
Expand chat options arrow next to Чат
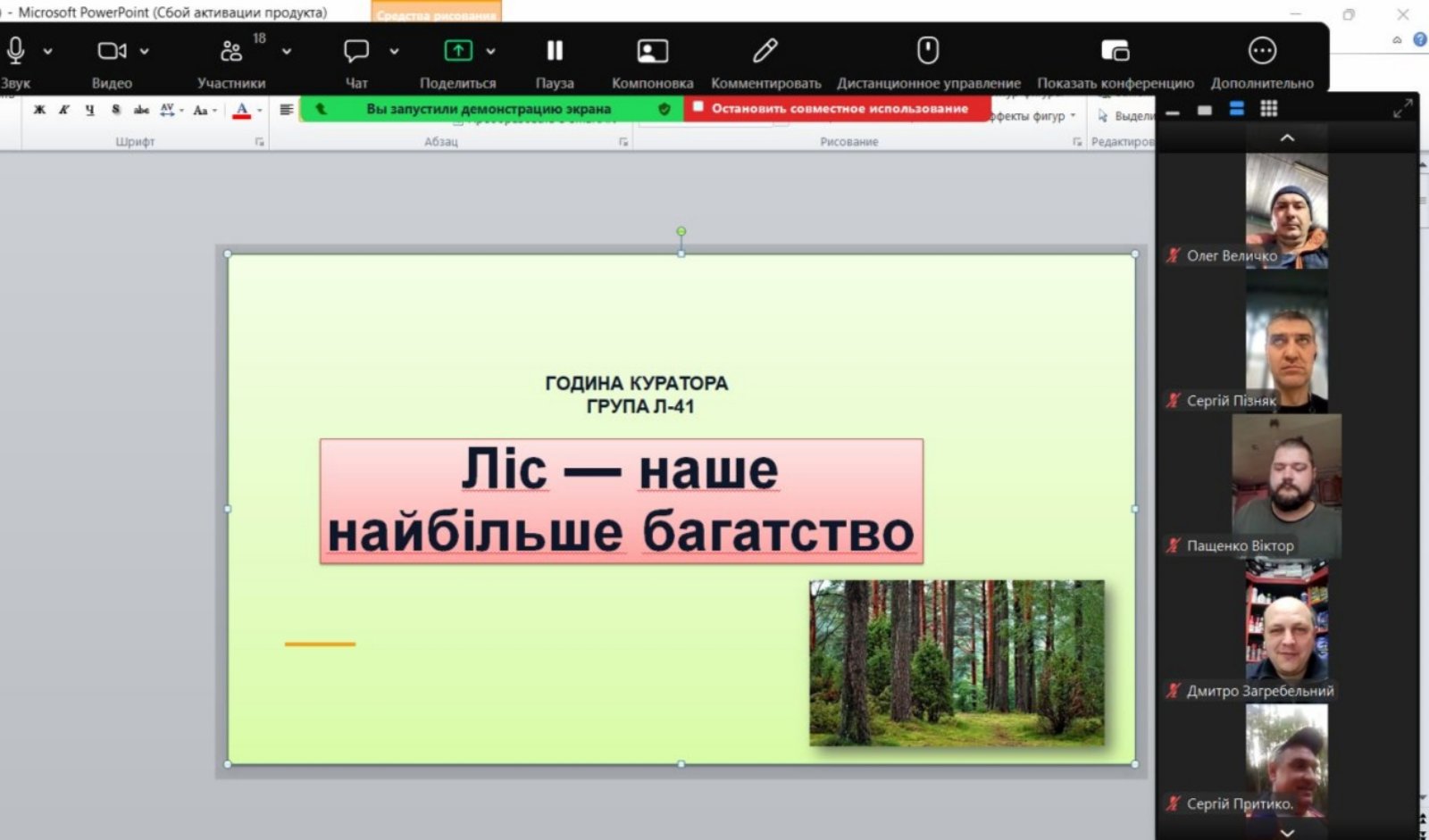(x=394, y=52)
